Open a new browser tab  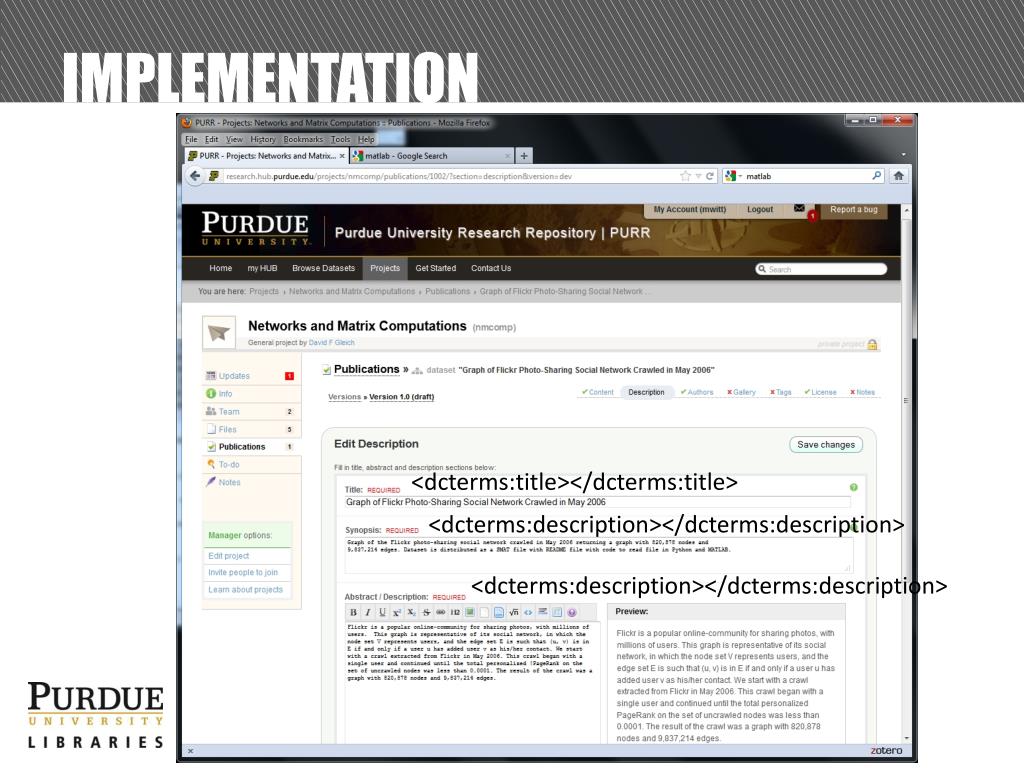[x=524, y=156]
